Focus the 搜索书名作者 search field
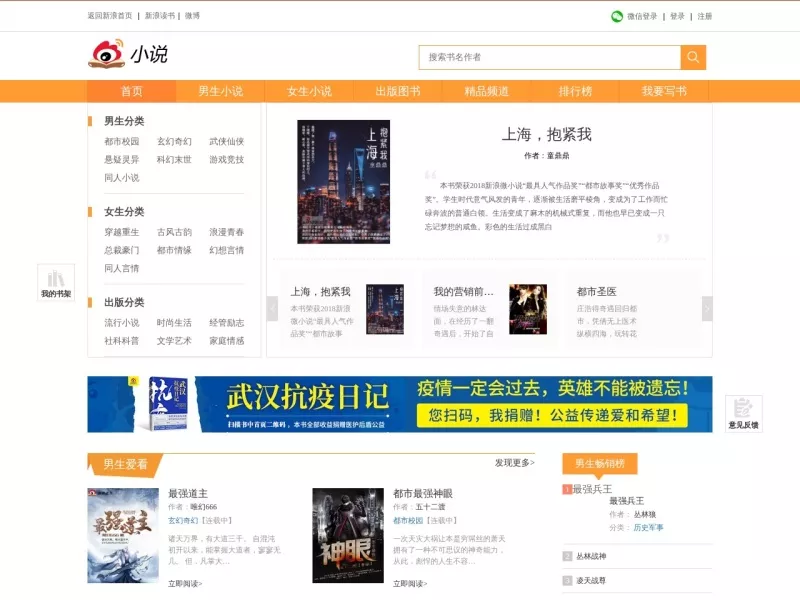Screen dimensions: 800x600 549,57
